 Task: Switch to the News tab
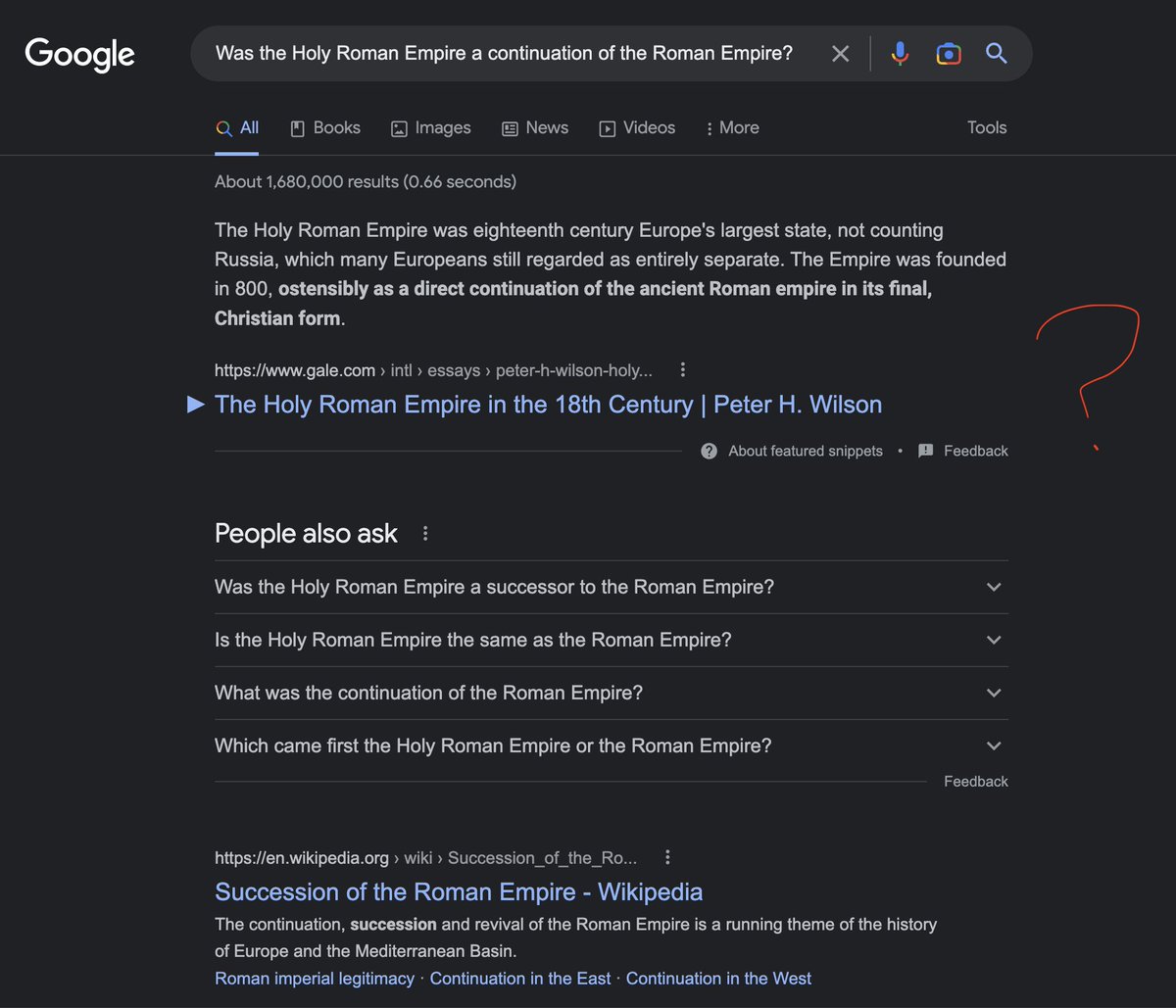pyautogui.click(x=534, y=128)
